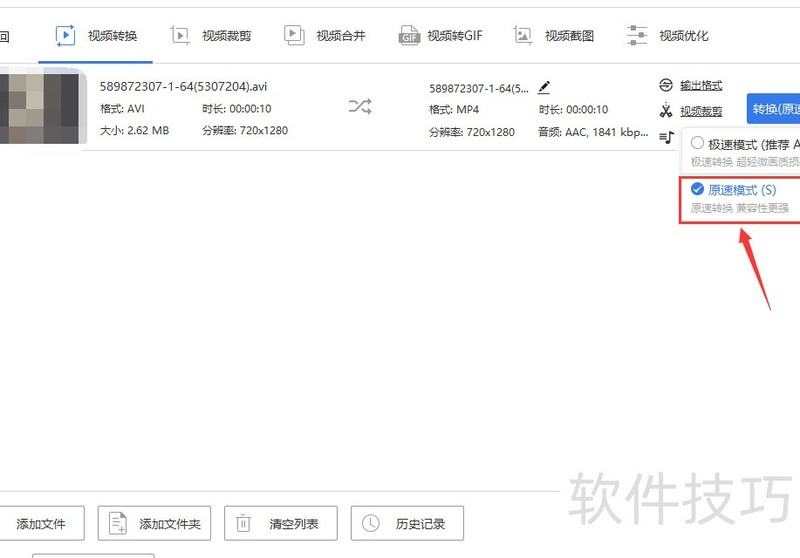Select the 原速模式 (S) radio option

pos(697,189)
